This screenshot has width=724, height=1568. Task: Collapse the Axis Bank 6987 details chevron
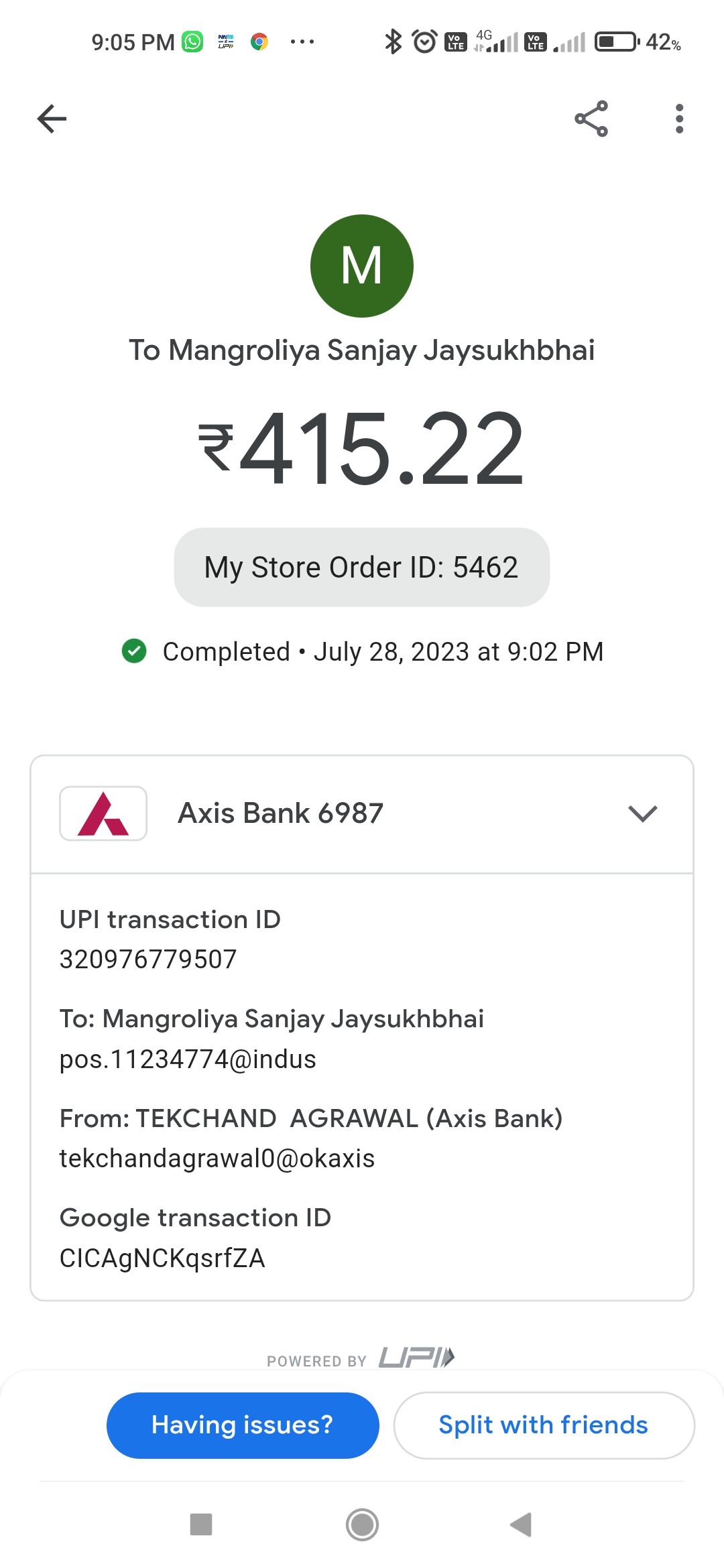pyautogui.click(x=642, y=813)
